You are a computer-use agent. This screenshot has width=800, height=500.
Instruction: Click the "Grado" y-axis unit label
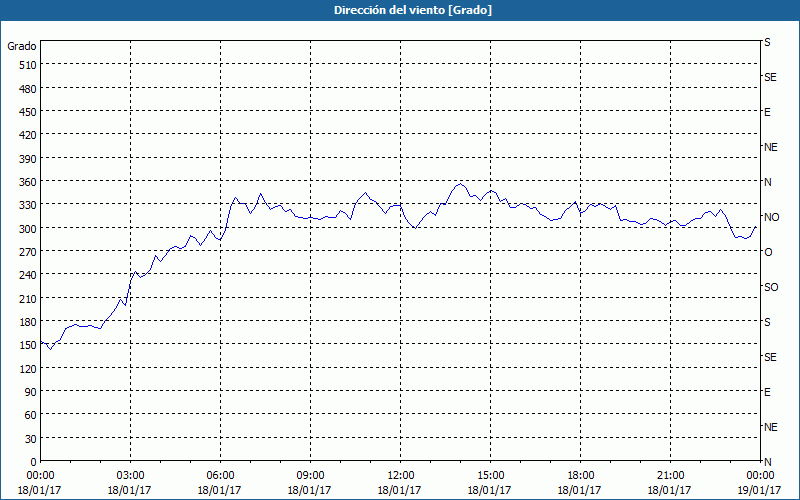point(22,46)
